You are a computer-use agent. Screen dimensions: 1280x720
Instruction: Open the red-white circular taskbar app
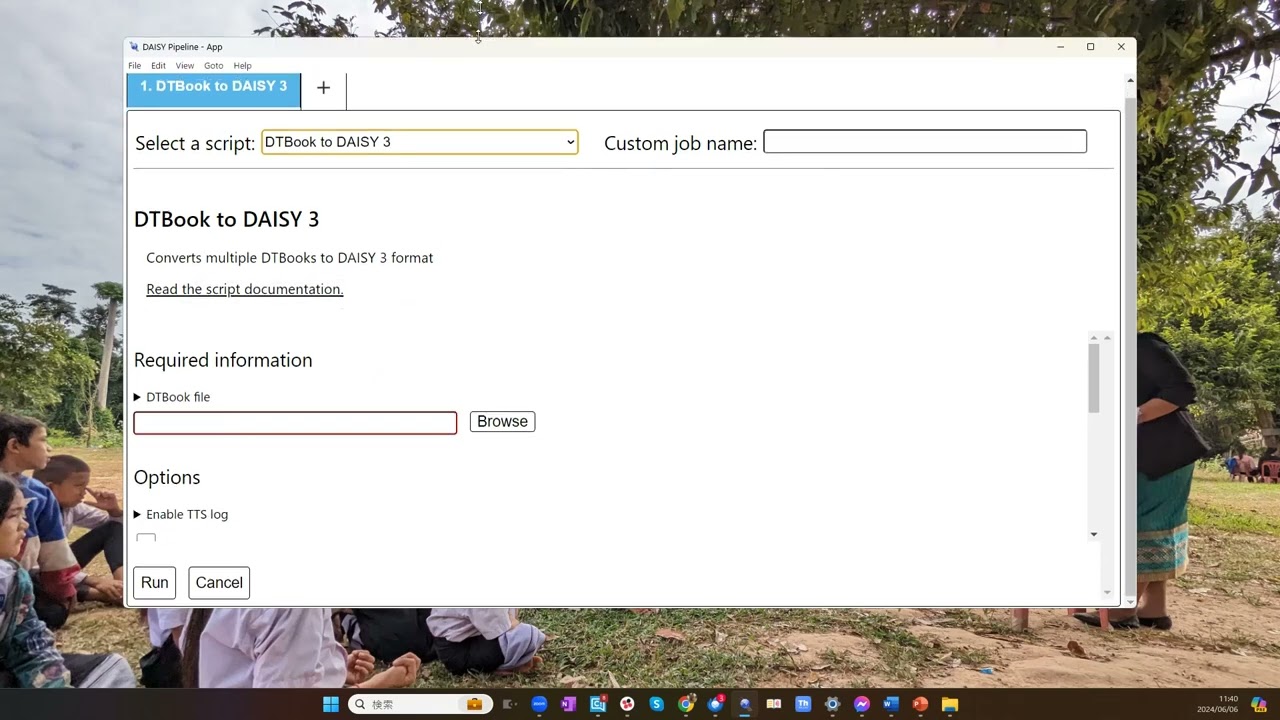tap(627, 704)
